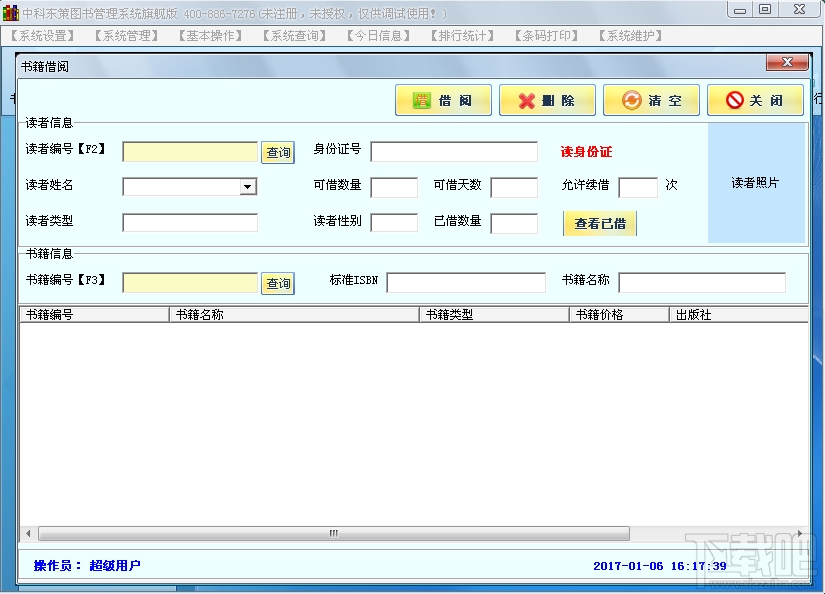Screen dimensions: 825x594
Task: Close the 书籍借阅 dialog with red X
Action: (787, 62)
